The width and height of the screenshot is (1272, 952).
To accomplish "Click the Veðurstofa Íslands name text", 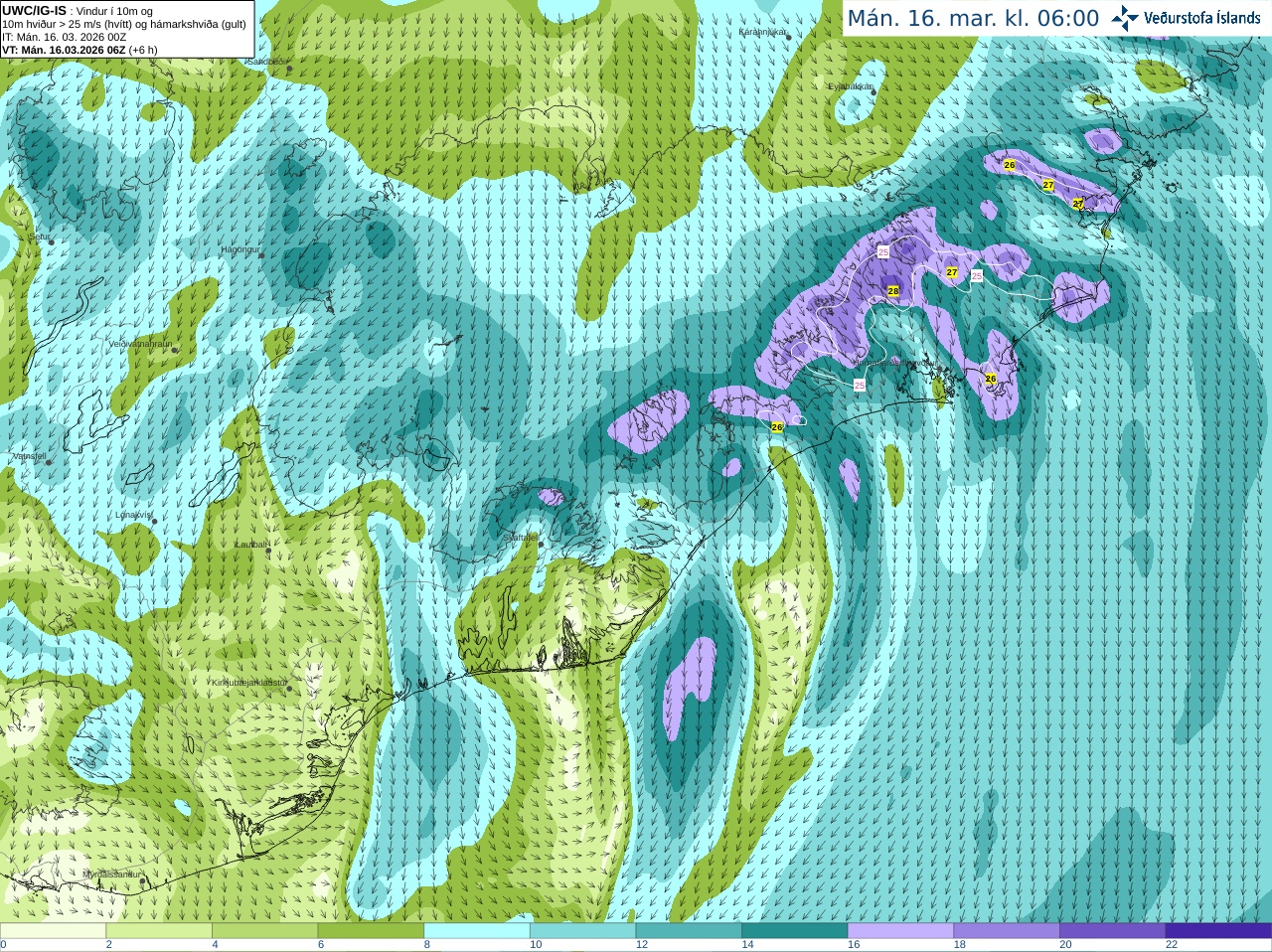I will tap(1202, 18).
